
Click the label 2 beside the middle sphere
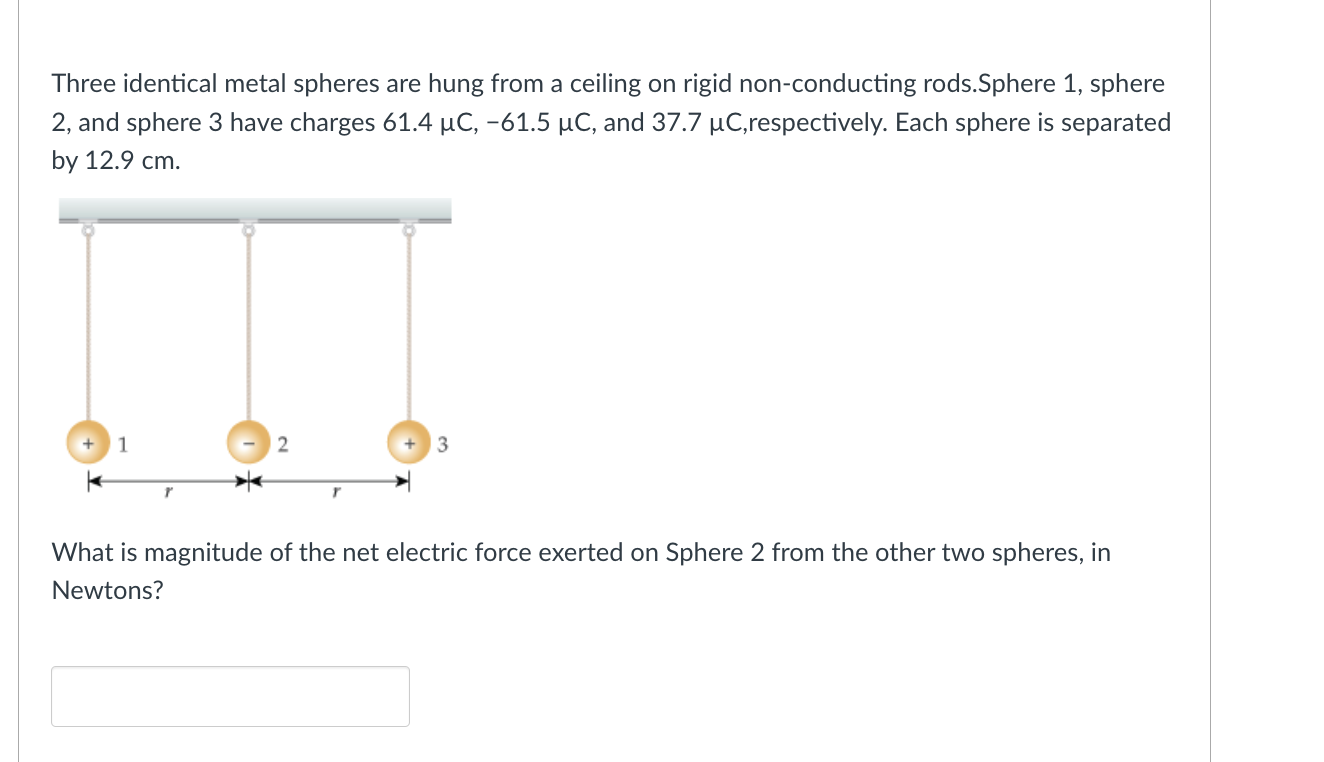(x=282, y=443)
